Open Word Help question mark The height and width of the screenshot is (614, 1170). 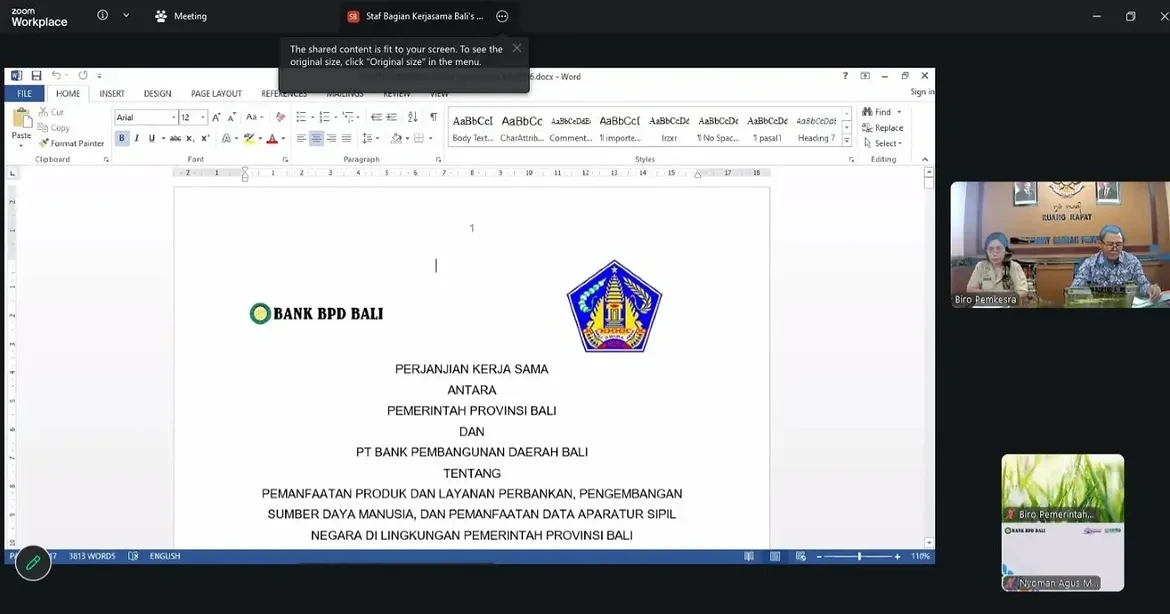coord(845,75)
